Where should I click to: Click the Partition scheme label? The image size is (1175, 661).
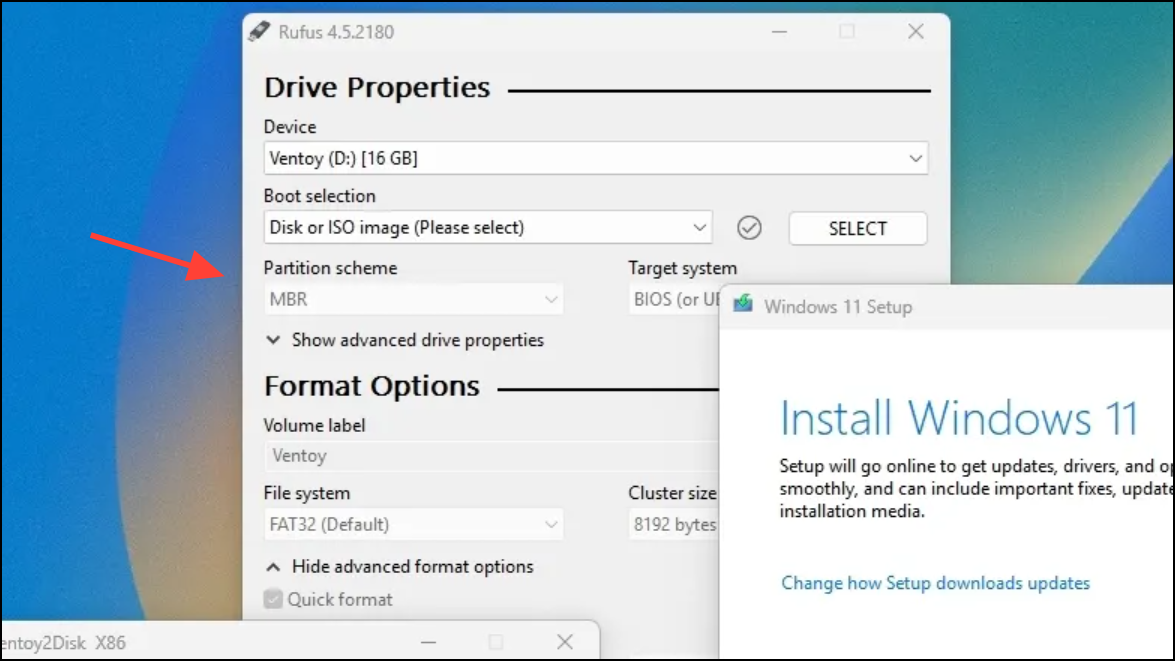pos(330,268)
